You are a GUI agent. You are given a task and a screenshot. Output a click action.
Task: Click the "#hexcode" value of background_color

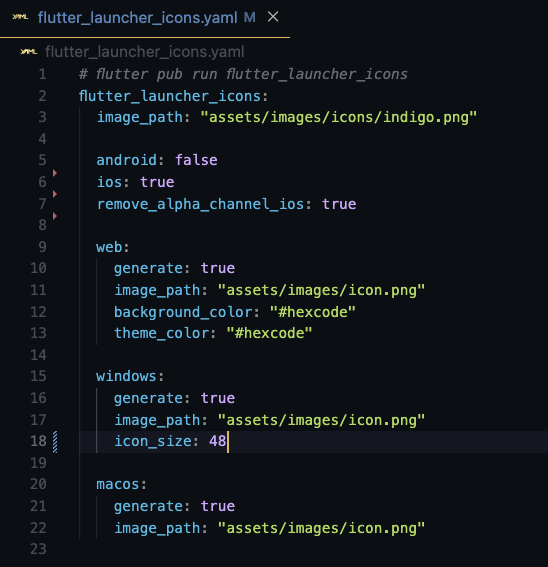click(x=313, y=312)
